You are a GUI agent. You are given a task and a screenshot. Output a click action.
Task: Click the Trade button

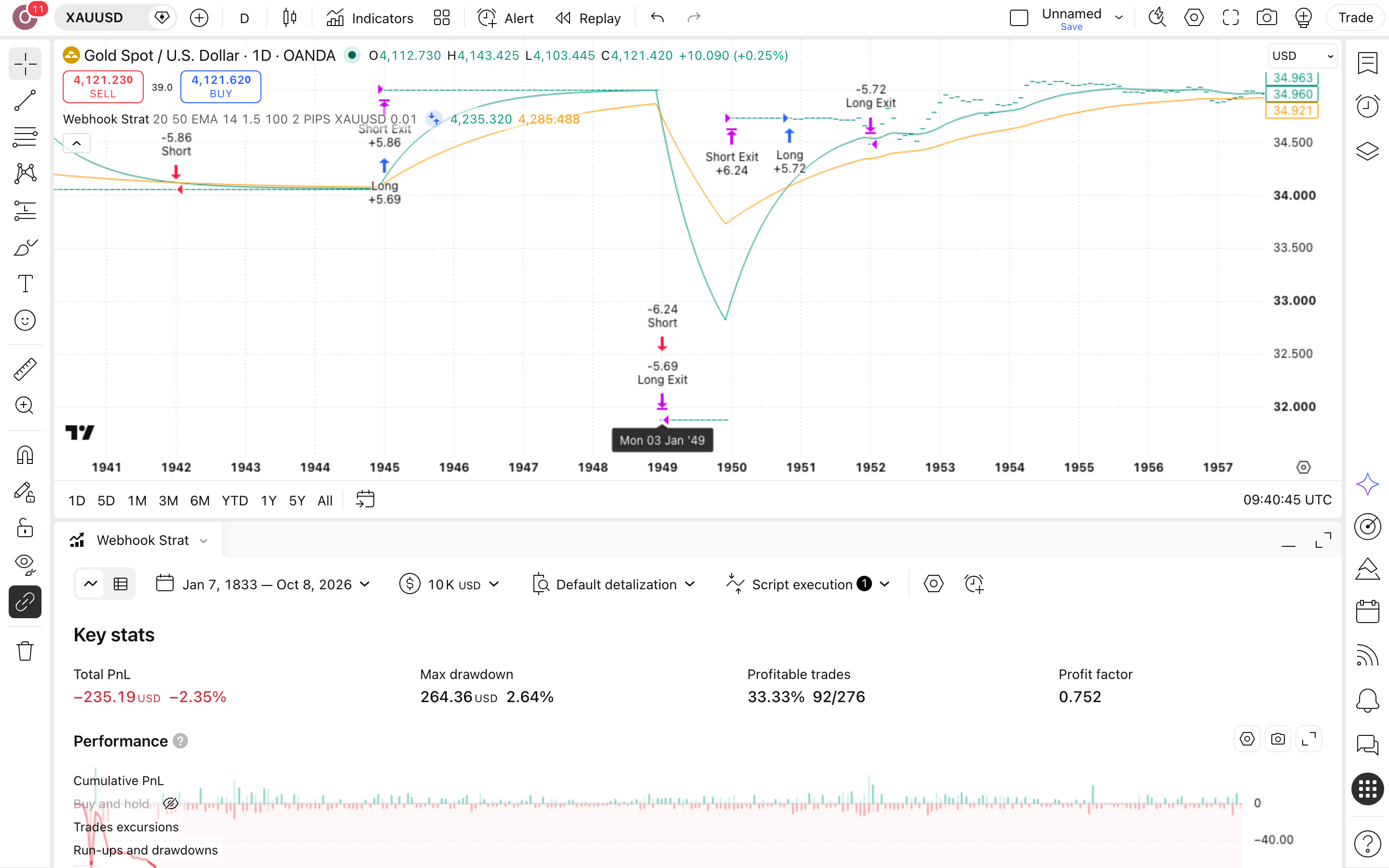[x=1355, y=18]
